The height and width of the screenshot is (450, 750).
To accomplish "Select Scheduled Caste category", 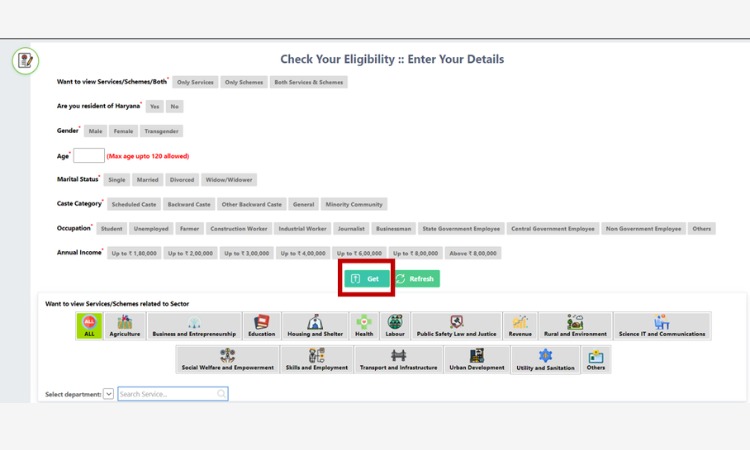I will click(x=134, y=204).
